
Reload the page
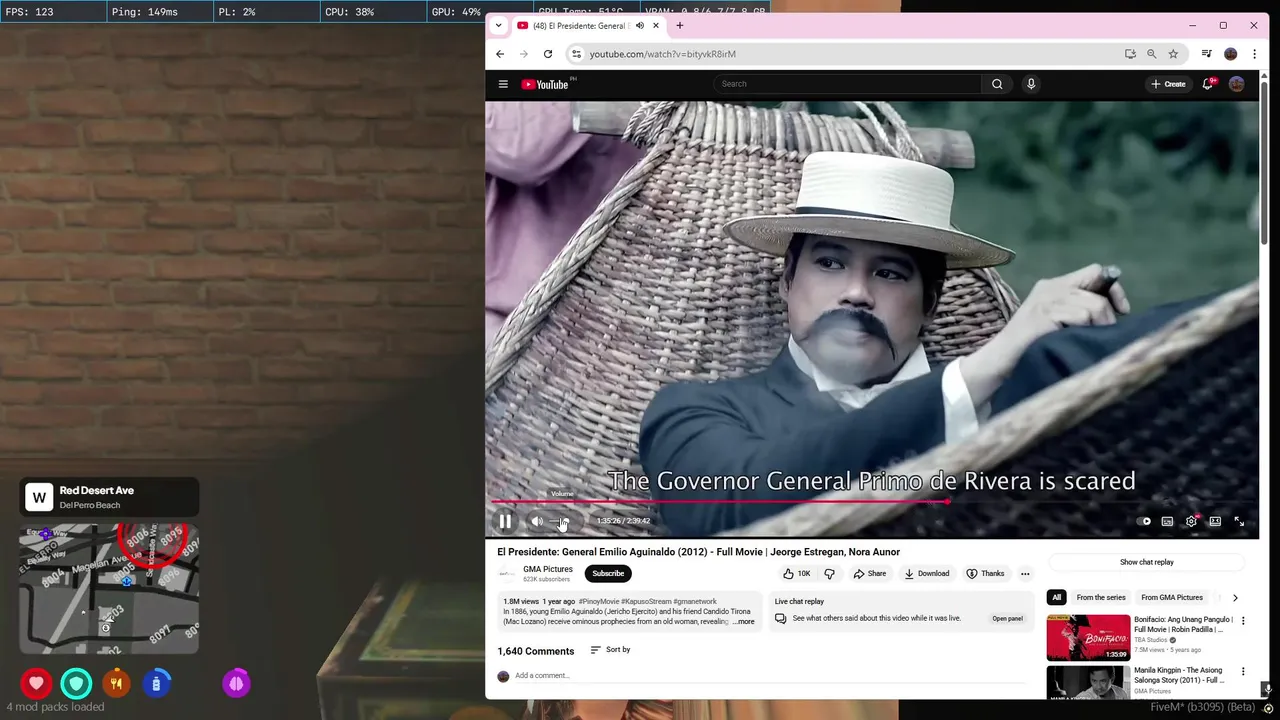(x=548, y=54)
